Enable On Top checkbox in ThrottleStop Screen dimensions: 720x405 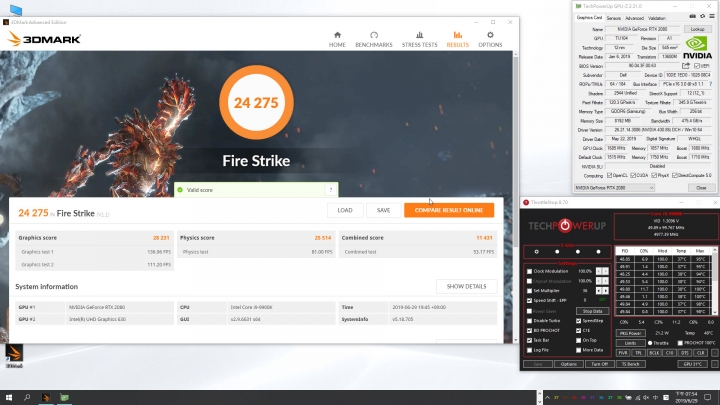pos(579,340)
